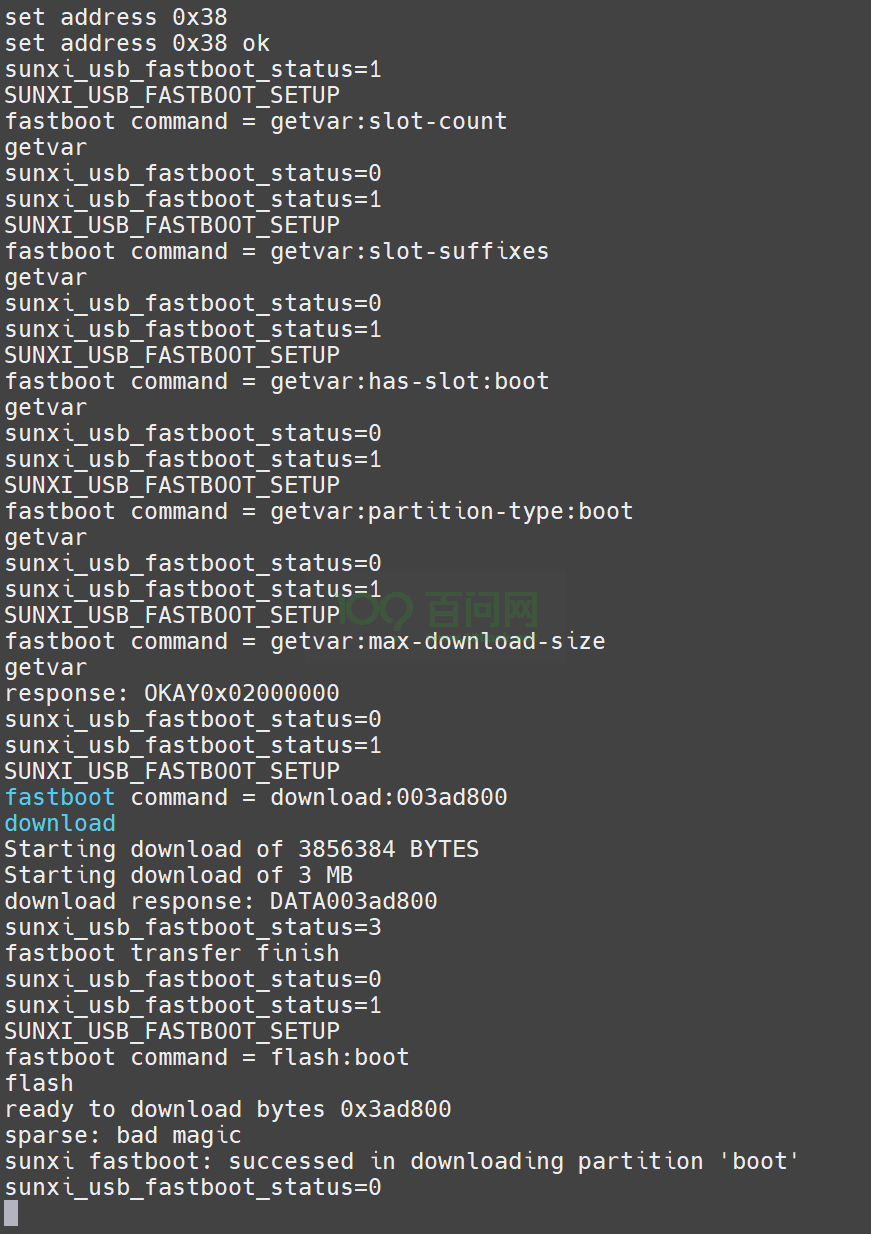
Task: Click the getvar:max-download-size command line
Action: [x=305, y=641]
